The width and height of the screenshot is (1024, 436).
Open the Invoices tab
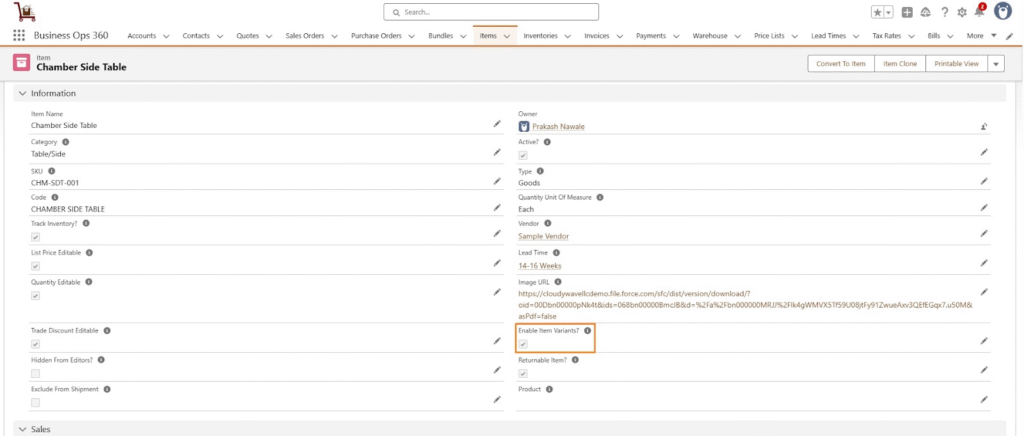(596, 36)
